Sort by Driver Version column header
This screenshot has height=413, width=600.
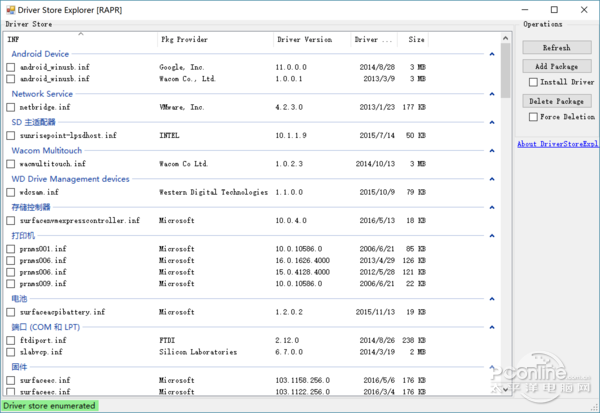click(x=304, y=40)
